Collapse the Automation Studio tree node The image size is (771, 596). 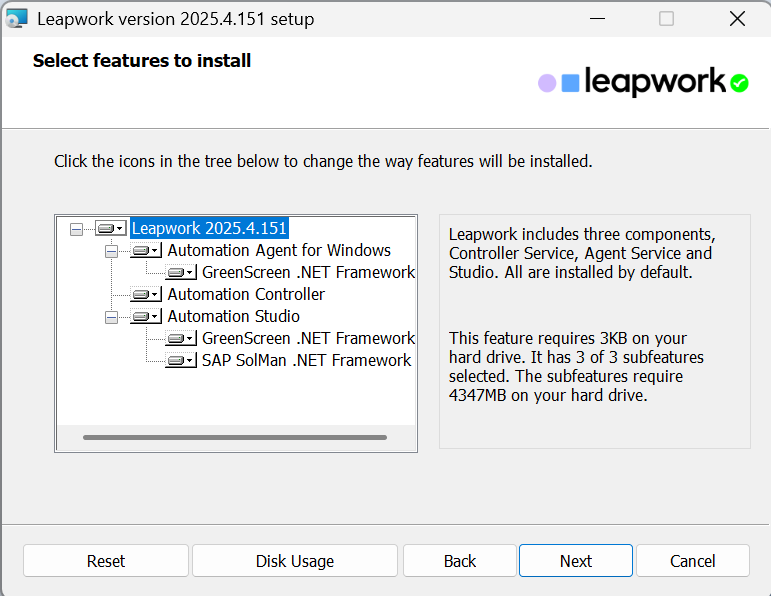(x=111, y=317)
